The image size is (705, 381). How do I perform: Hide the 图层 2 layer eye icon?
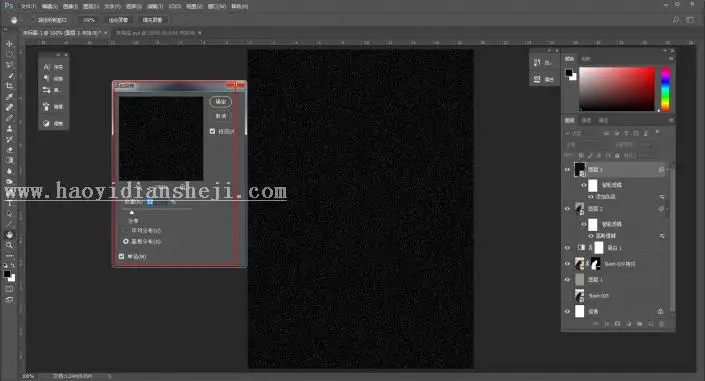(567, 209)
